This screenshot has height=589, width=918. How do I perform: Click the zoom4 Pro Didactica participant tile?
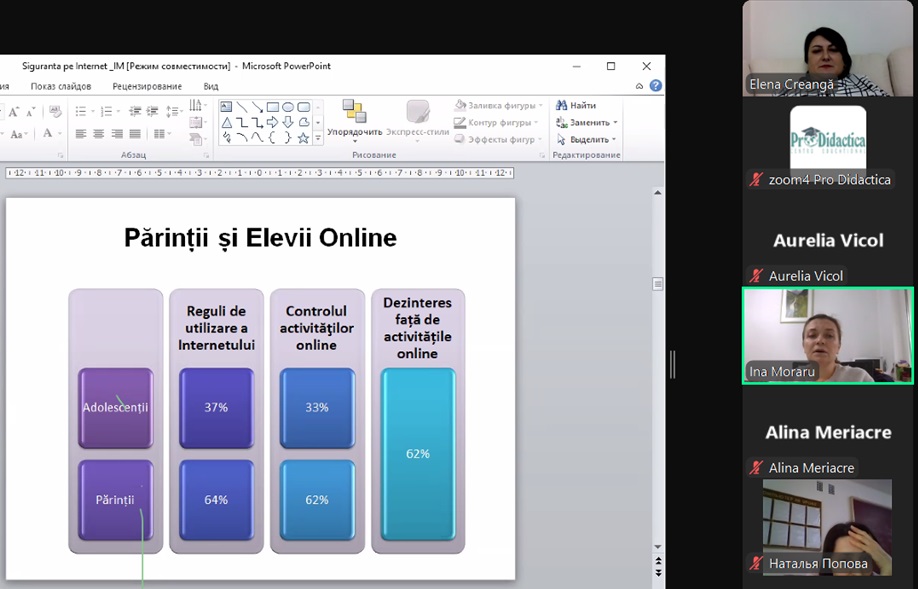[x=828, y=145]
